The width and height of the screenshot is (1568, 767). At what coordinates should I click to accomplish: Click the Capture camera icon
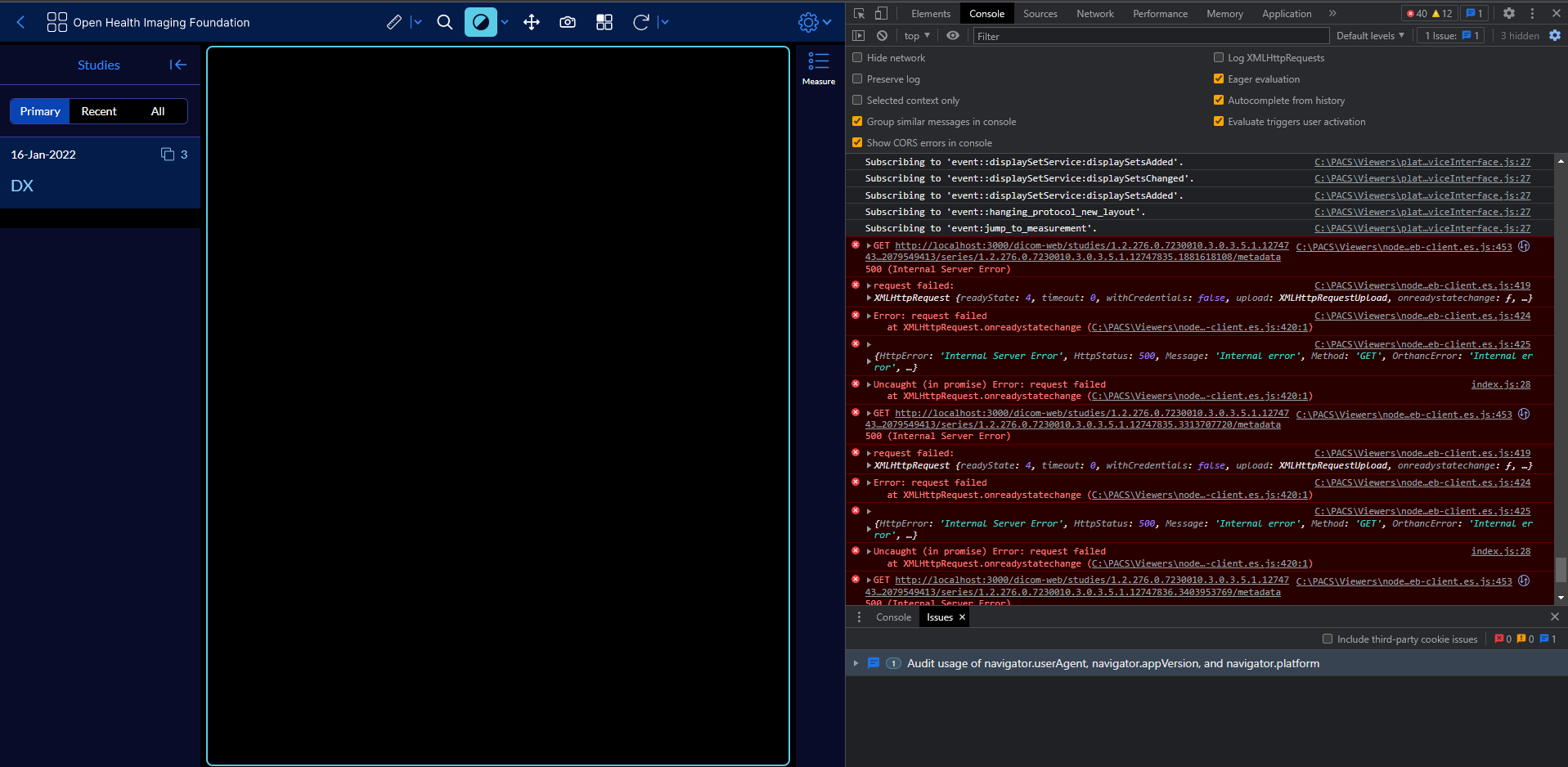click(568, 22)
